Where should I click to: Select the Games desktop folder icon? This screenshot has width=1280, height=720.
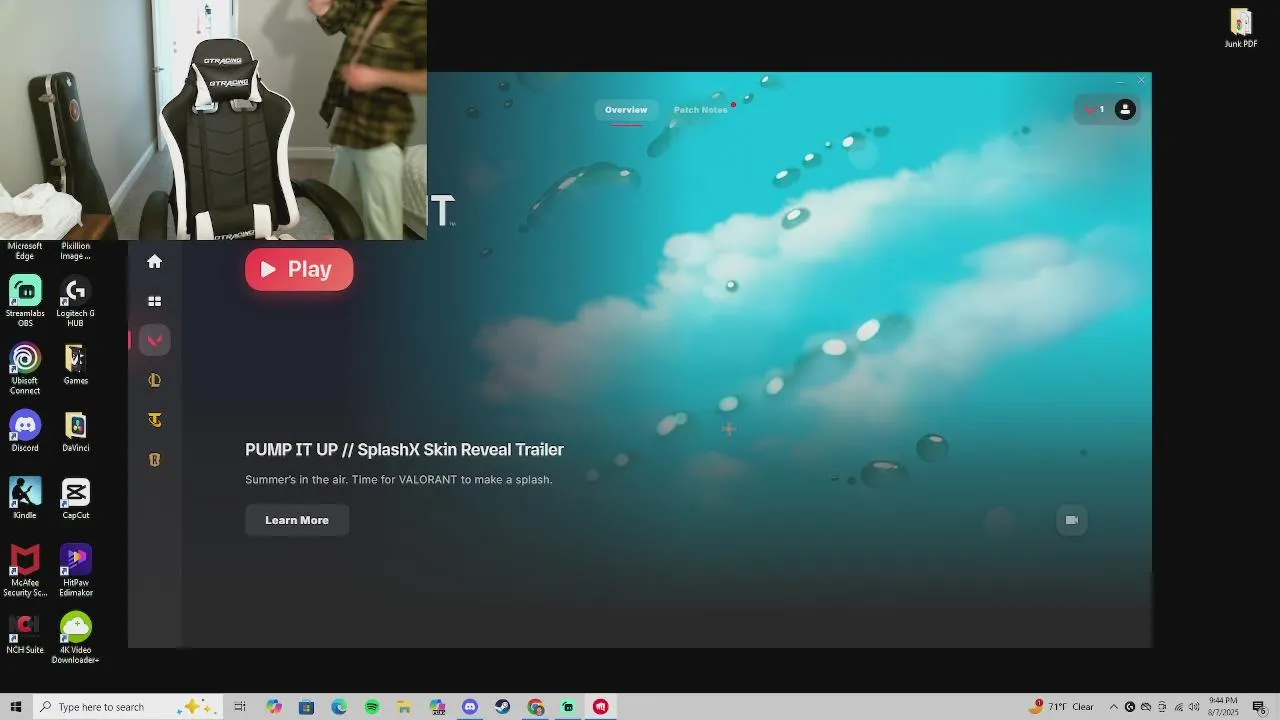pos(75,364)
